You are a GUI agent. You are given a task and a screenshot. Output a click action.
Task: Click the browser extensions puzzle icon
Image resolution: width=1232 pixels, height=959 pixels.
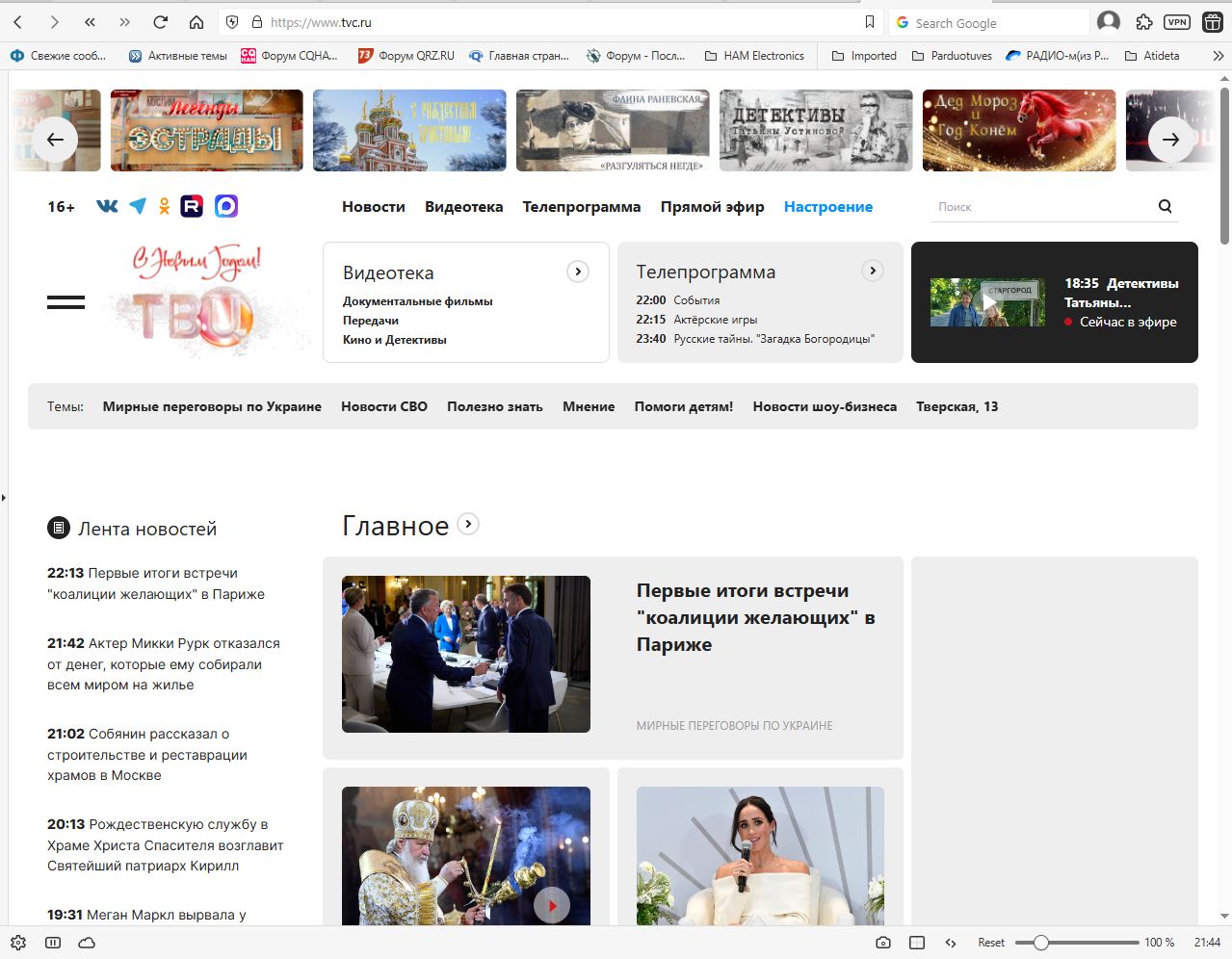tap(1143, 22)
